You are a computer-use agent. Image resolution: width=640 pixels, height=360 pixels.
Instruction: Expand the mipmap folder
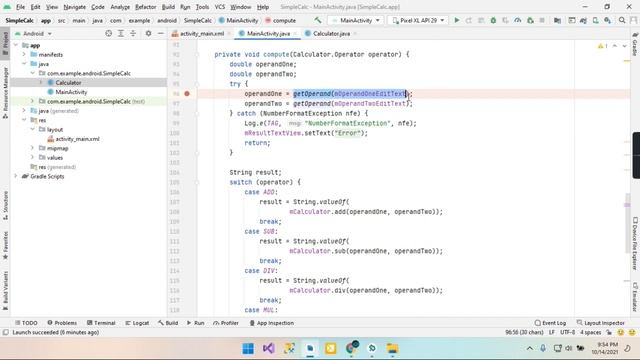tap(33, 148)
